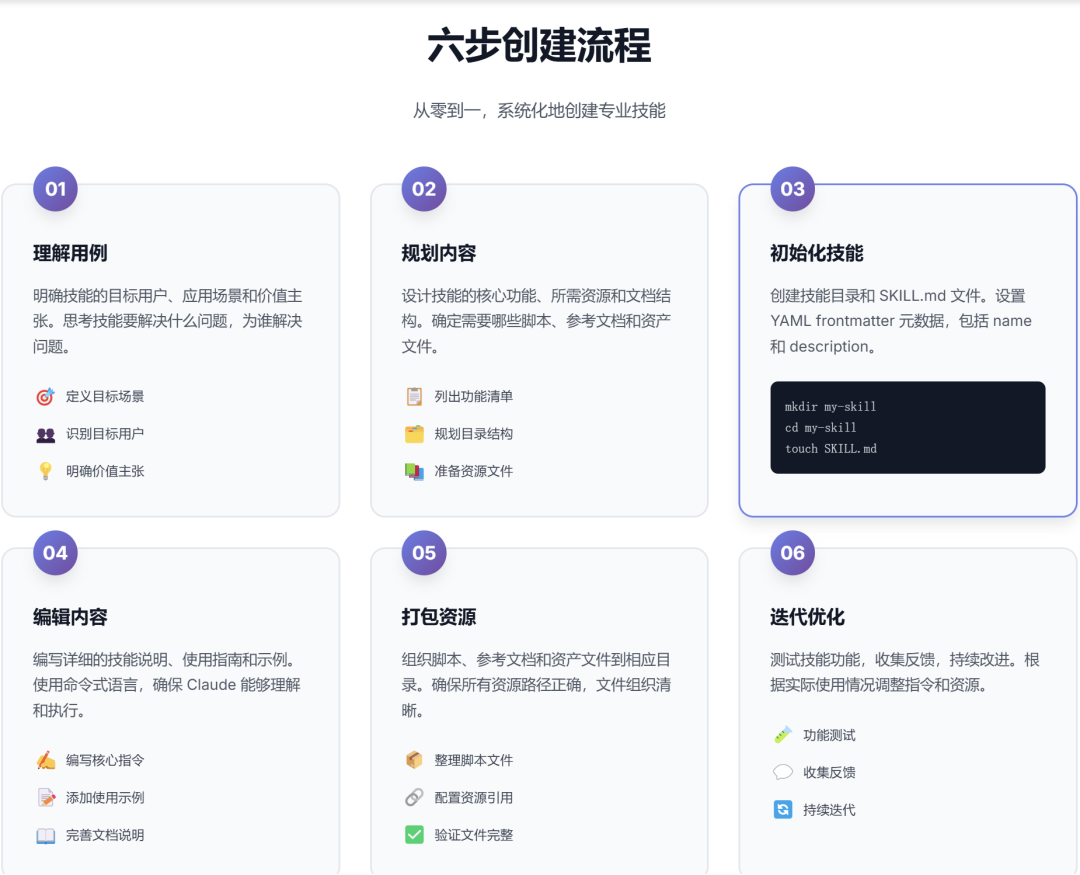The width and height of the screenshot is (1080, 875).
Task: Click the package icon beside 整理脚本文件
Action: click(414, 761)
